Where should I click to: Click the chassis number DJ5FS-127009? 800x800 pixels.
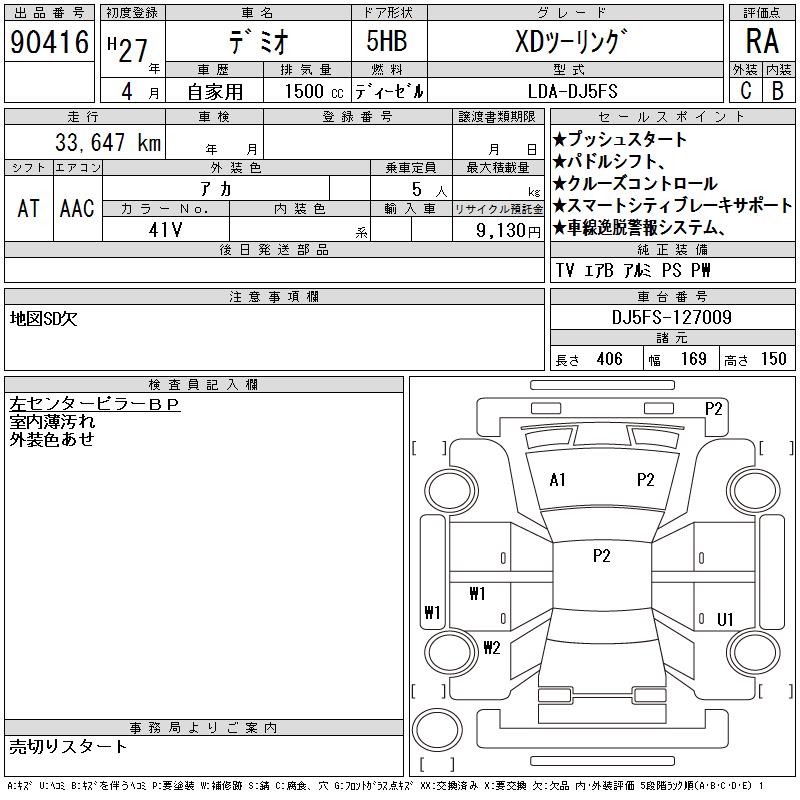coord(672,317)
